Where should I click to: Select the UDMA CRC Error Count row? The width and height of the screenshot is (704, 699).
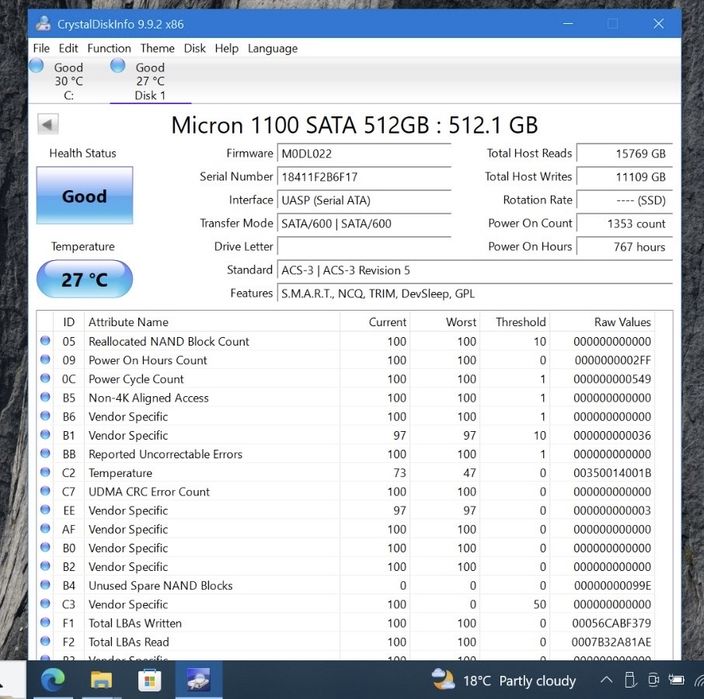[x=346, y=492]
